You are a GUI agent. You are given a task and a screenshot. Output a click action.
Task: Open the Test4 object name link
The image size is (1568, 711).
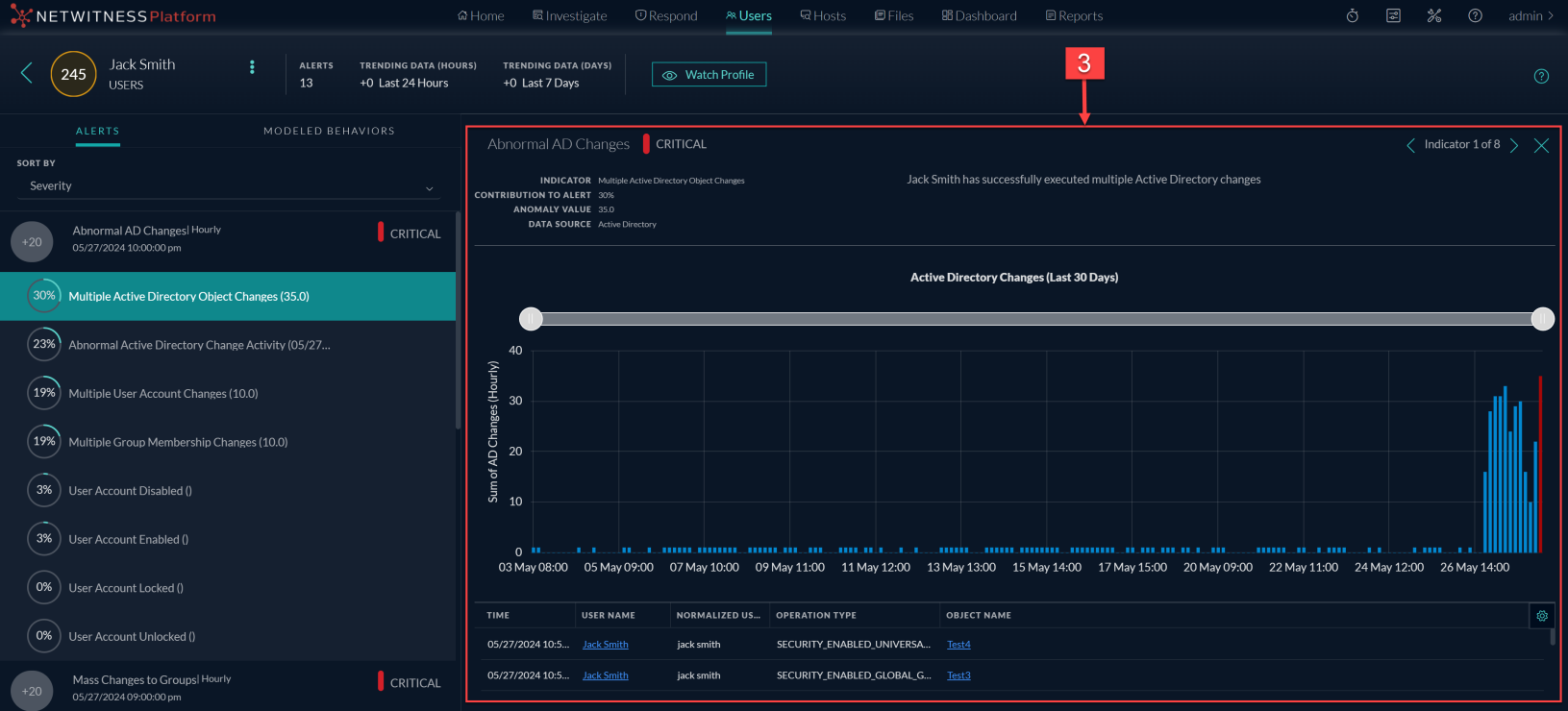[958, 645]
